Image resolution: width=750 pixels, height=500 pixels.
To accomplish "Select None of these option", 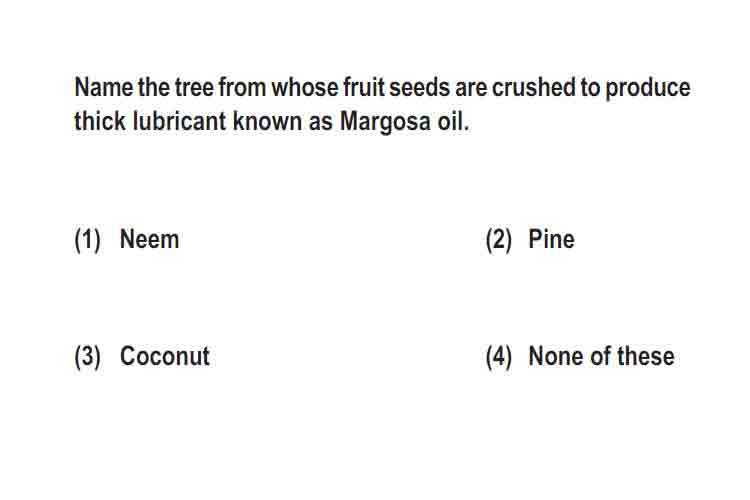I will pyautogui.click(x=601, y=356).
